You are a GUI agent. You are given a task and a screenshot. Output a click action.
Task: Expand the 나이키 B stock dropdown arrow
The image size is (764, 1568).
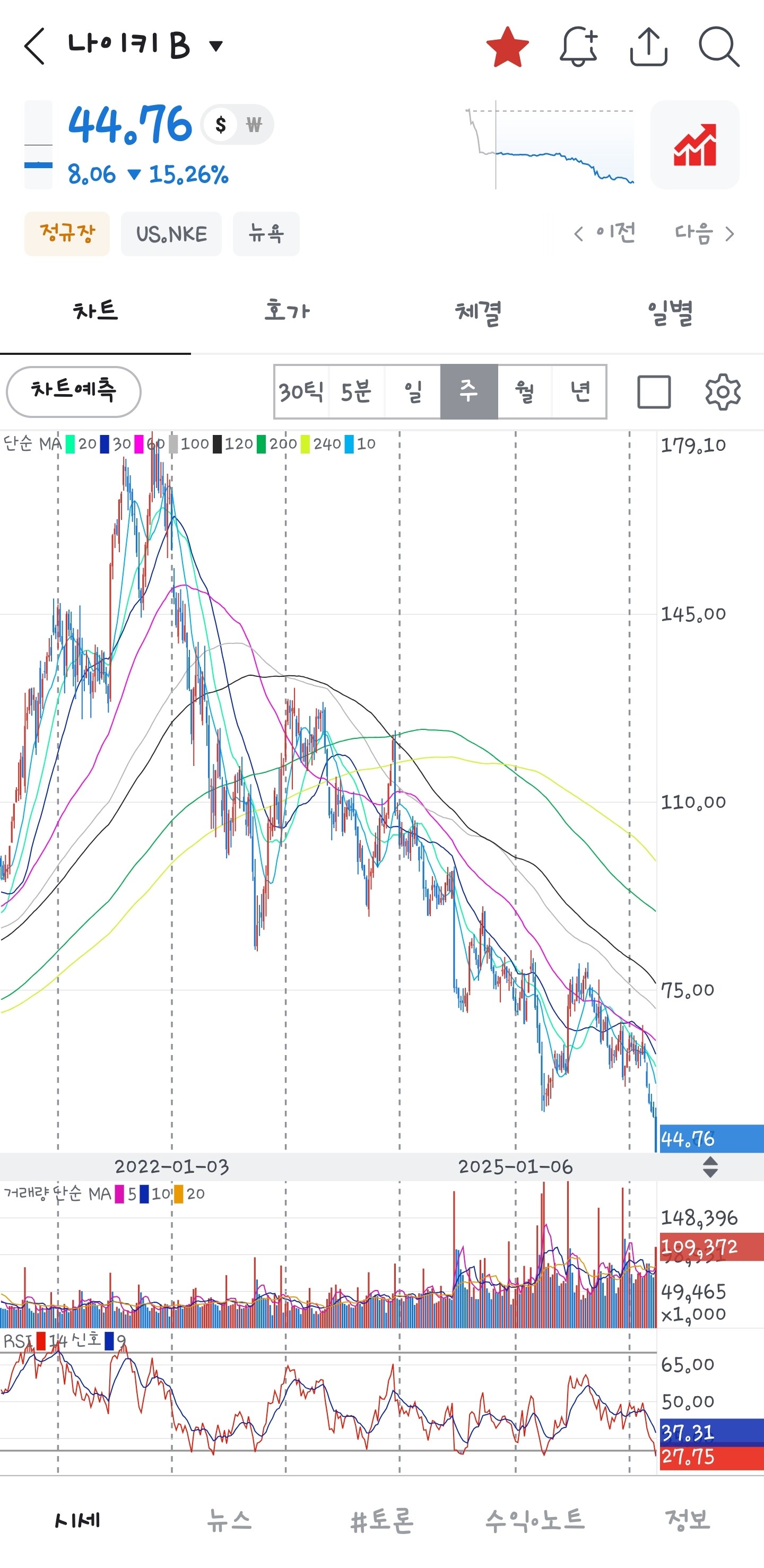click(x=215, y=46)
